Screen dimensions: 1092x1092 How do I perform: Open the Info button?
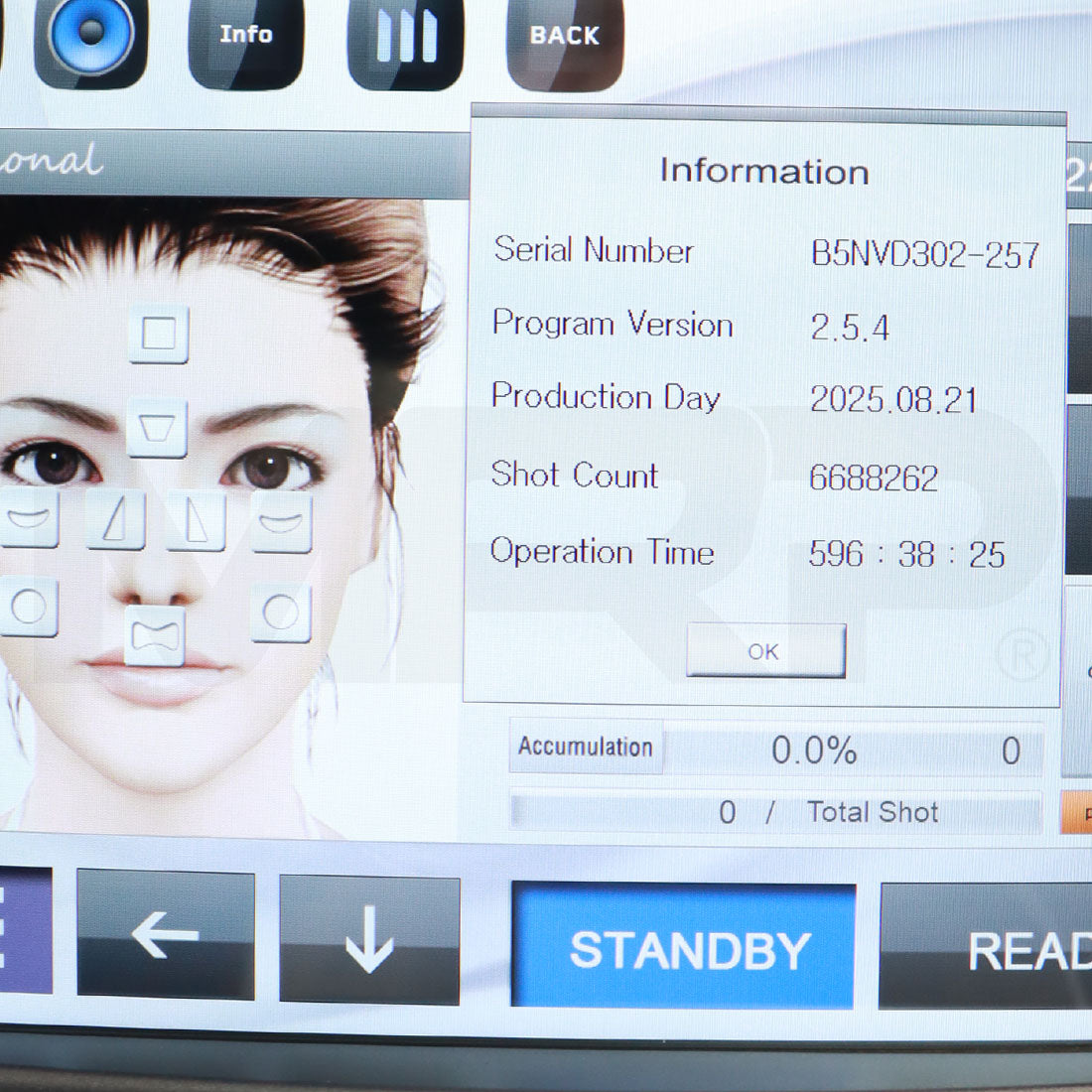coord(246,36)
